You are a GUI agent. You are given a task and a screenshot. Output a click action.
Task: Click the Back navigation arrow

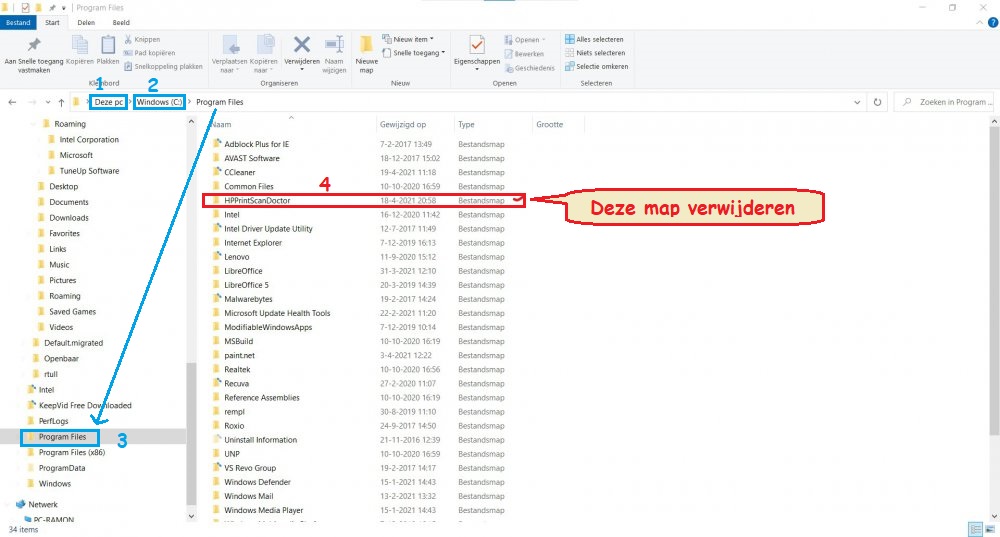[12, 102]
